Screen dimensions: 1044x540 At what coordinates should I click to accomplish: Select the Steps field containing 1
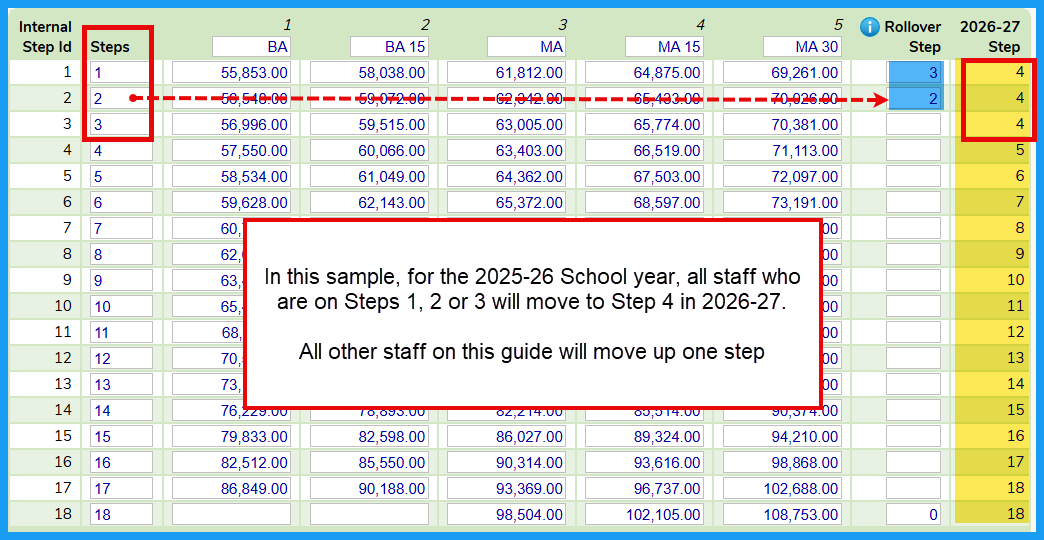click(121, 72)
